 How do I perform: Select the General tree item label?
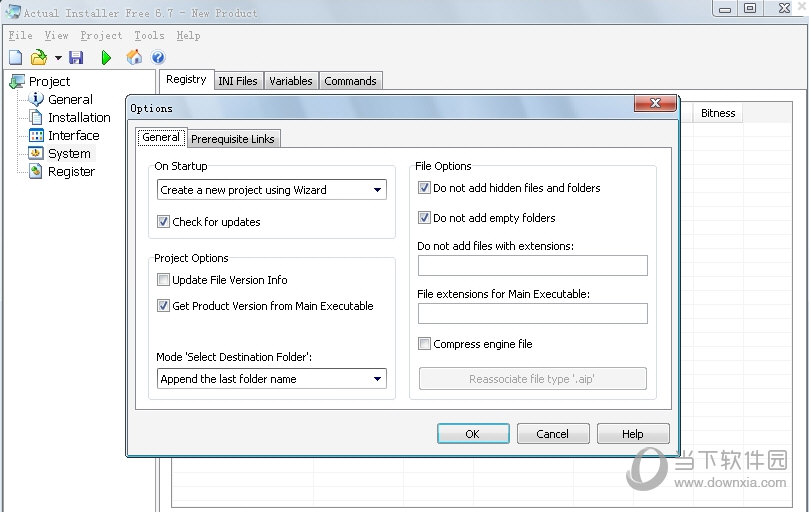(x=70, y=99)
